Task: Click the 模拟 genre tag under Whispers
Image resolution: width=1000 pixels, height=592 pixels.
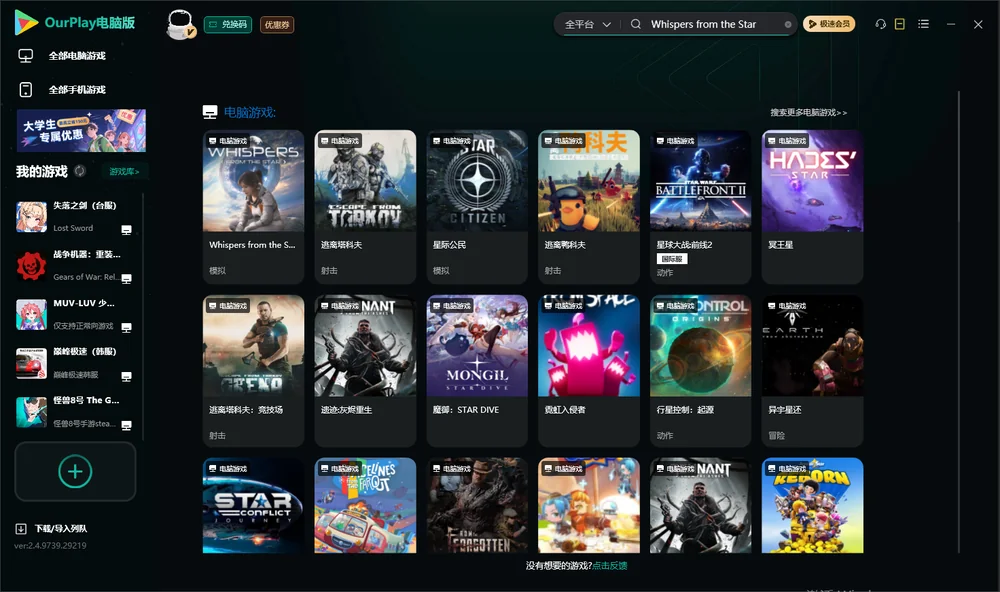Action: (x=217, y=270)
